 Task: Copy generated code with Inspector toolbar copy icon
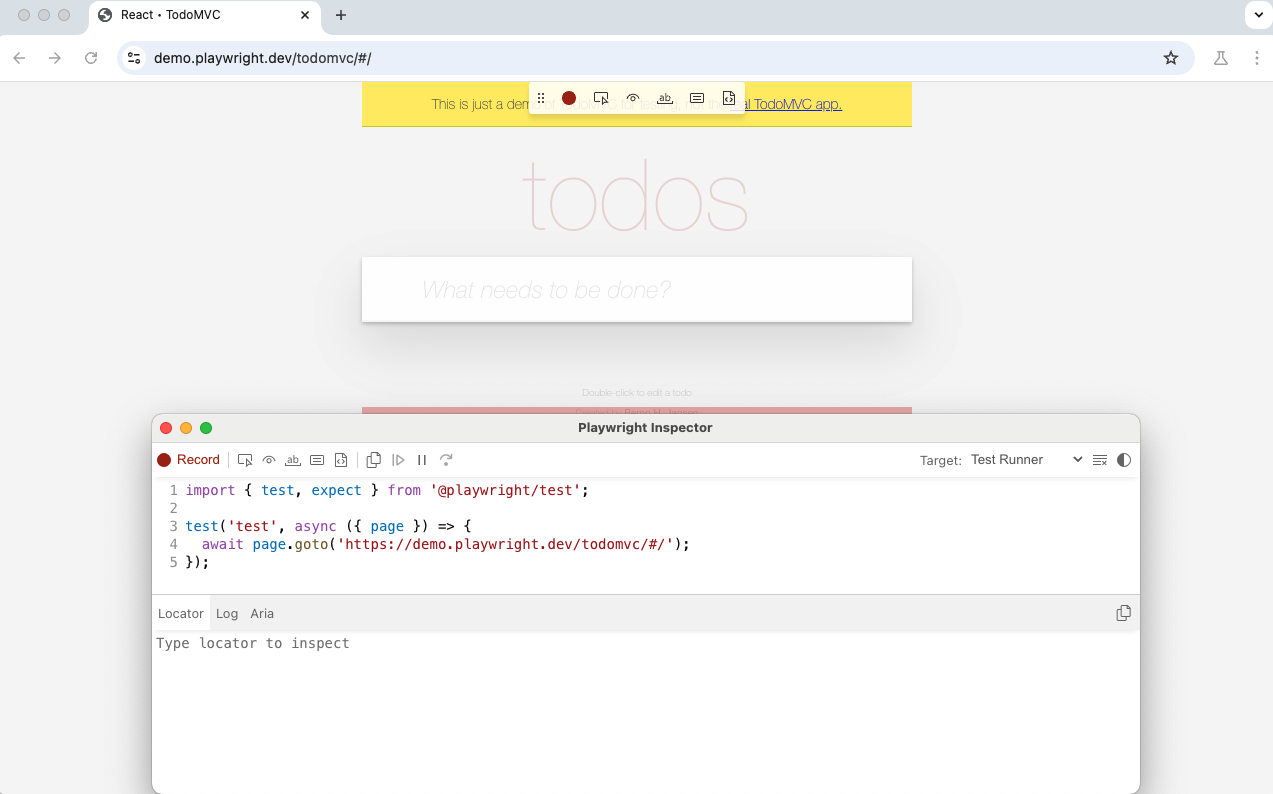tap(374, 460)
